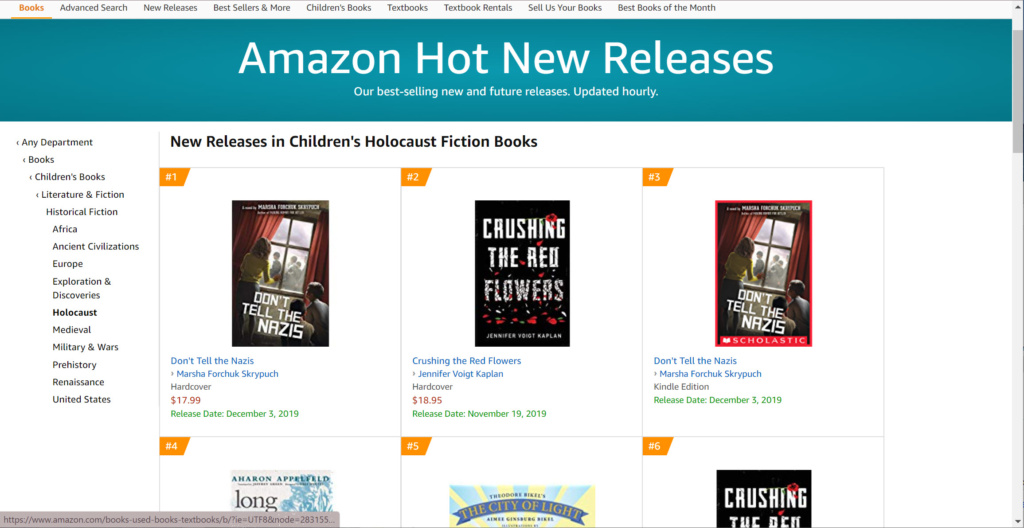Image resolution: width=1024 pixels, height=528 pixels.
Task: Click Crushing the Red Flowers book cover
Action: 522,273
